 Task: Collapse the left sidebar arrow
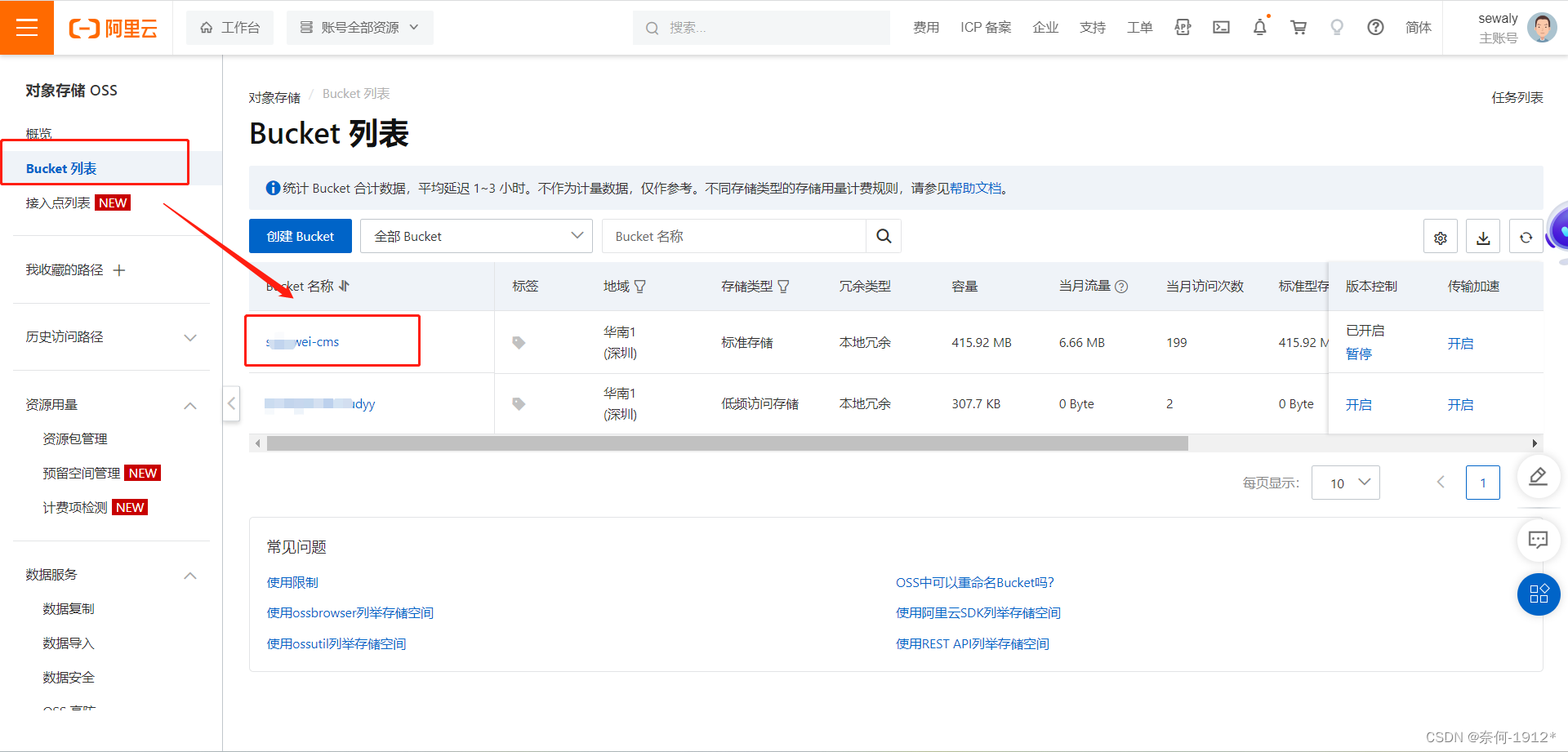coord(231,403)
